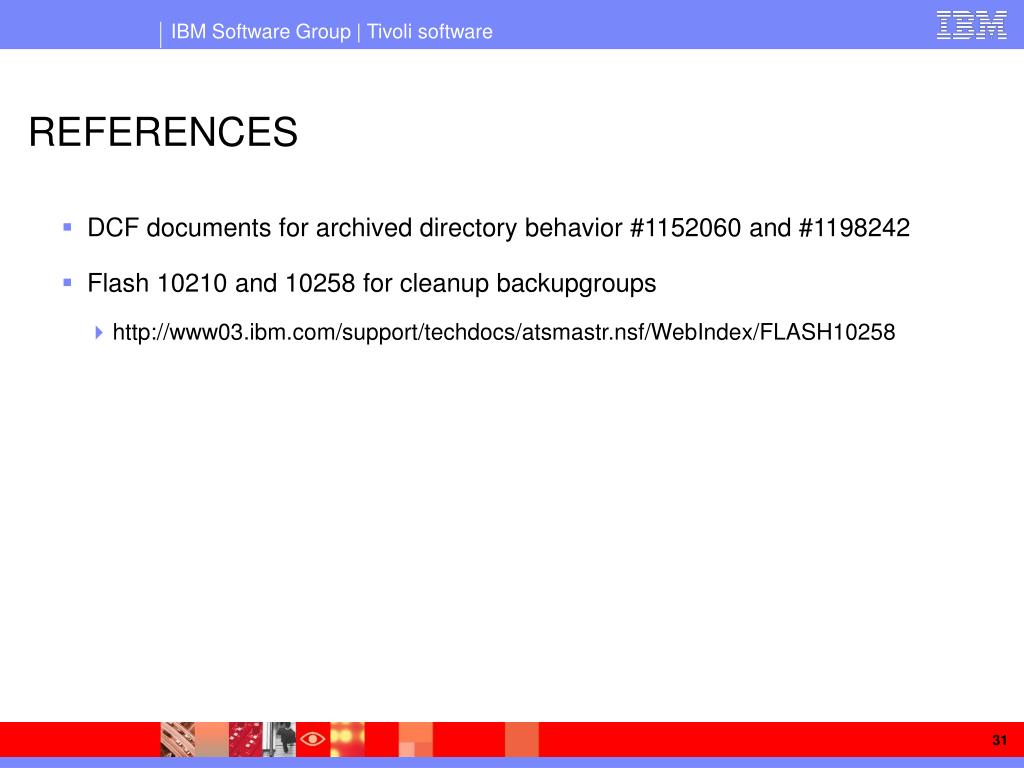Viewport: 1024px width, 768px height.
Task: Click the eye icon in the footer strip
Action: (x=313, y=739)
